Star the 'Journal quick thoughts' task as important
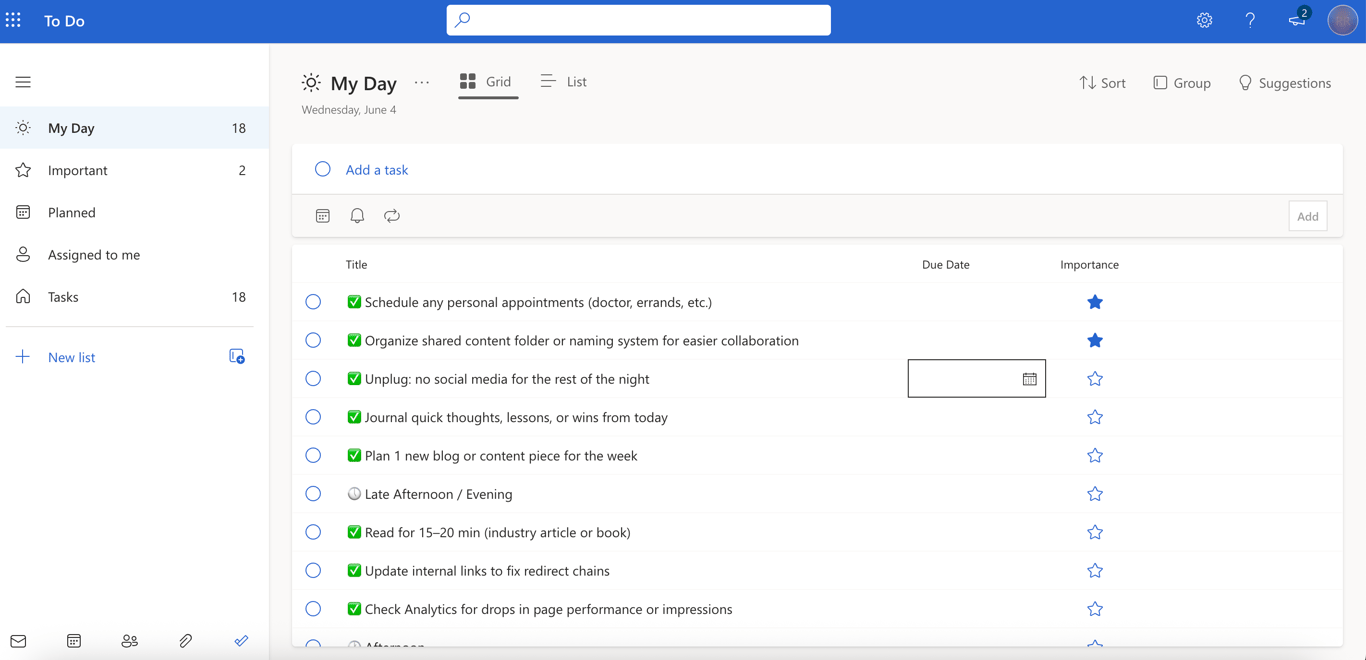 click(x=1095, y=417)
